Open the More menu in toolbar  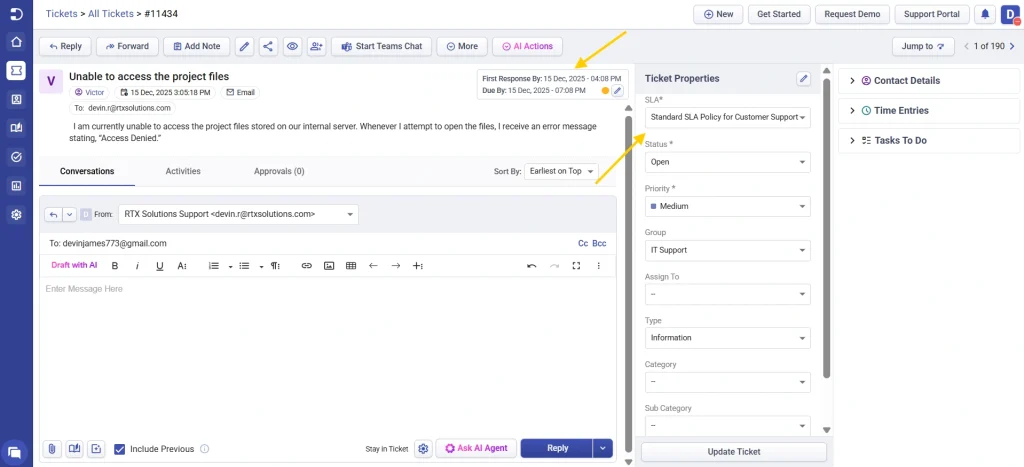point(462,46)
